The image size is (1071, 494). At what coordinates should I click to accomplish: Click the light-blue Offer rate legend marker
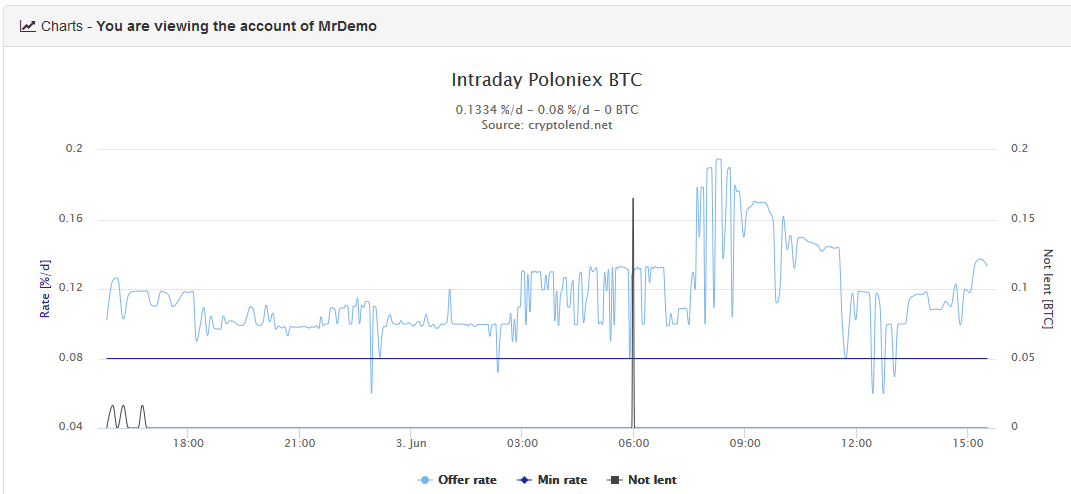(x=426, y=480)
